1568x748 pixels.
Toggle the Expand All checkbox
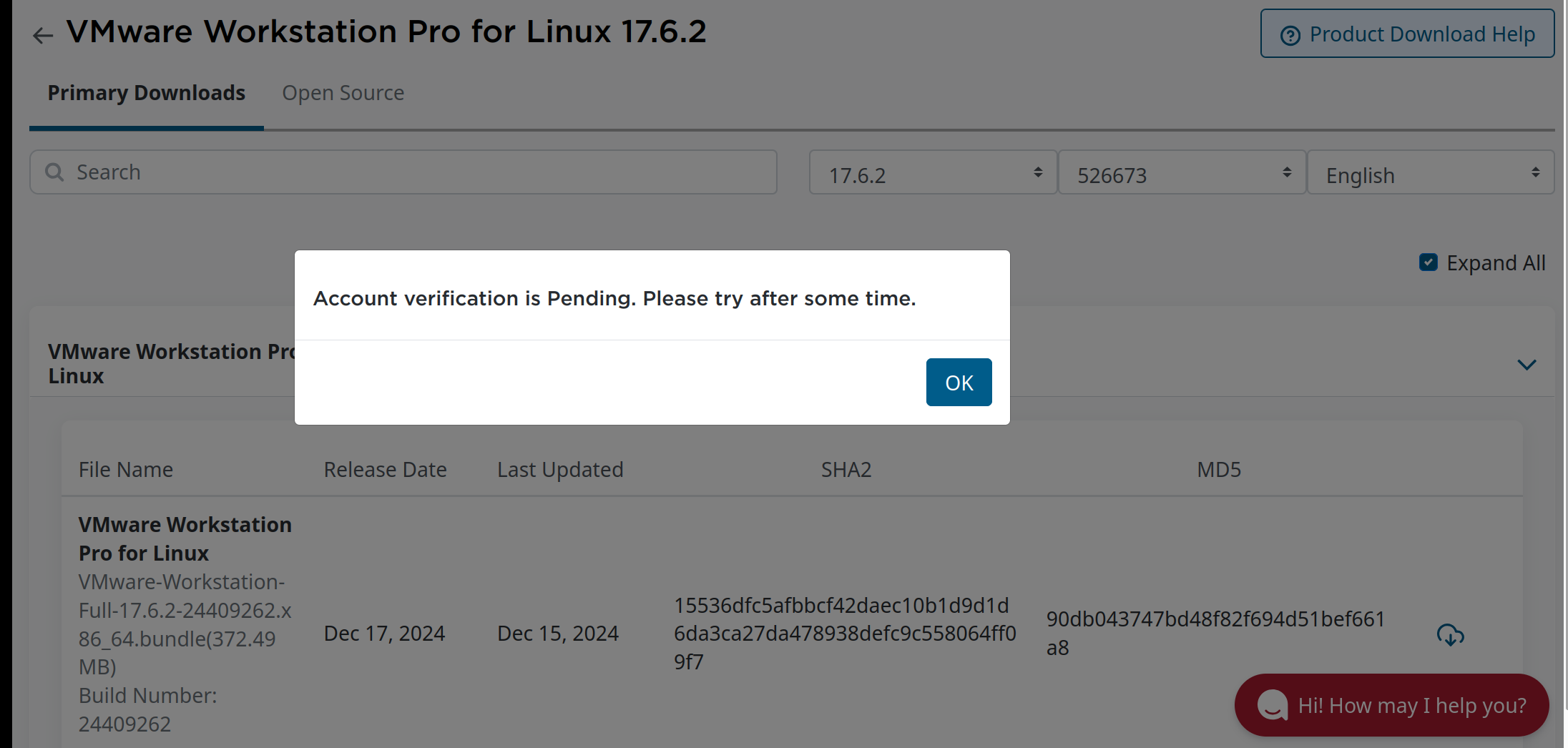tap(1428, 262)
